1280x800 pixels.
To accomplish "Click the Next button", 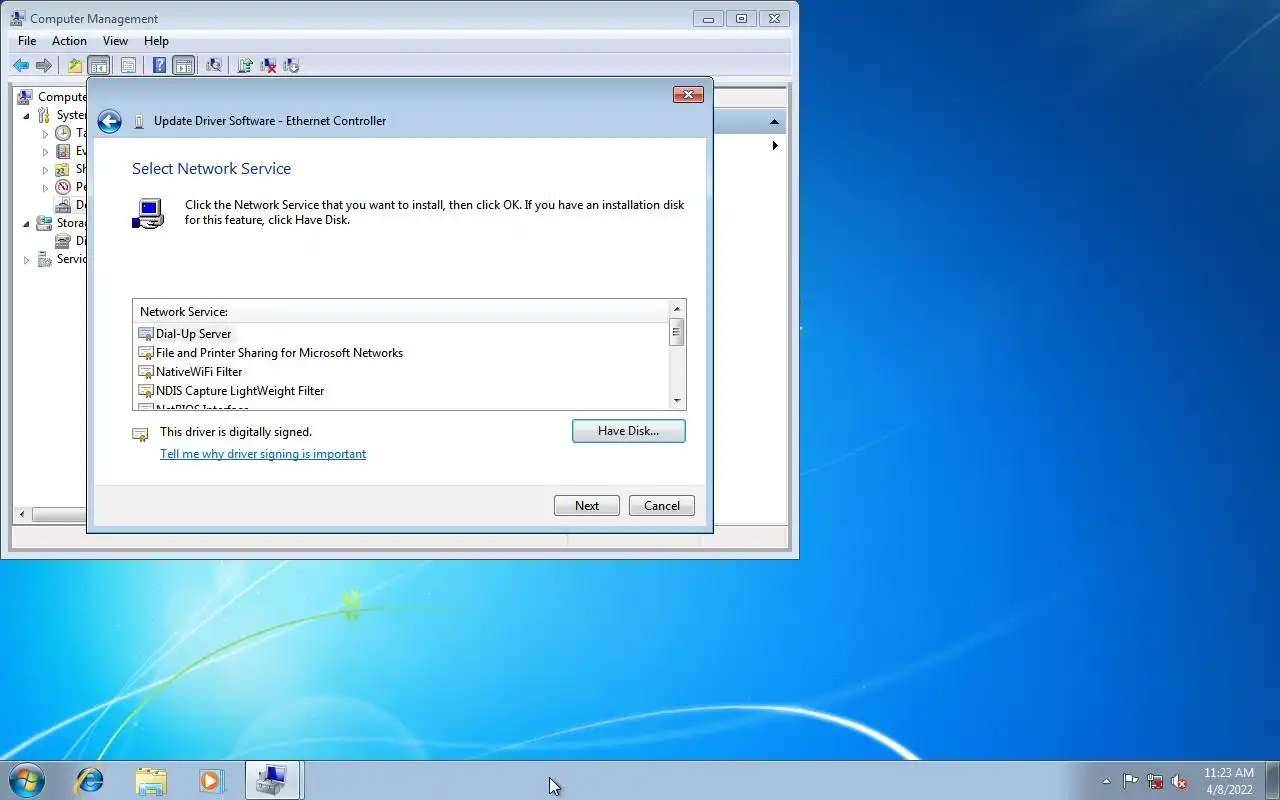I will (587, 506).
